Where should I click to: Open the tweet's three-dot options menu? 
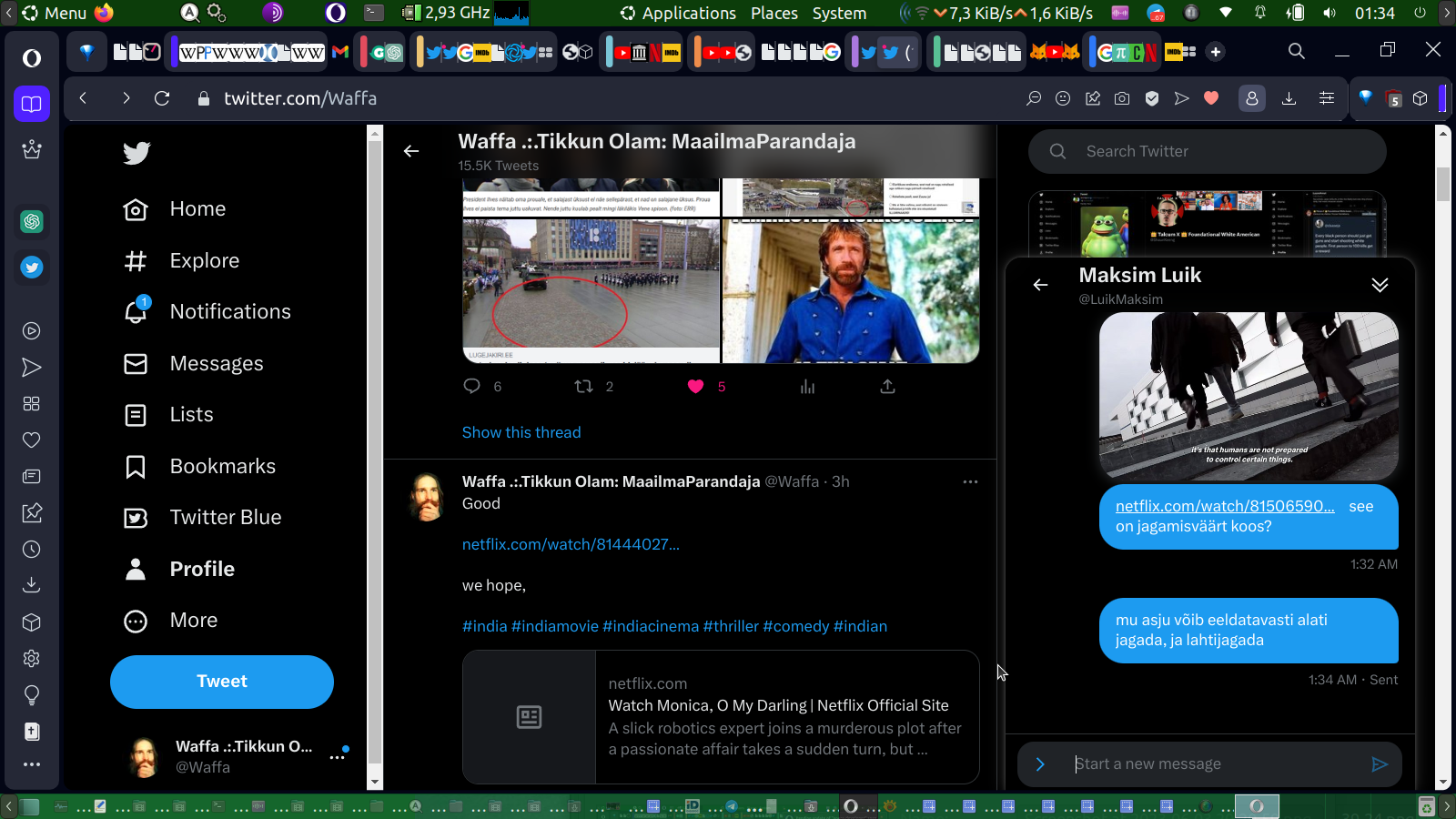970,481
